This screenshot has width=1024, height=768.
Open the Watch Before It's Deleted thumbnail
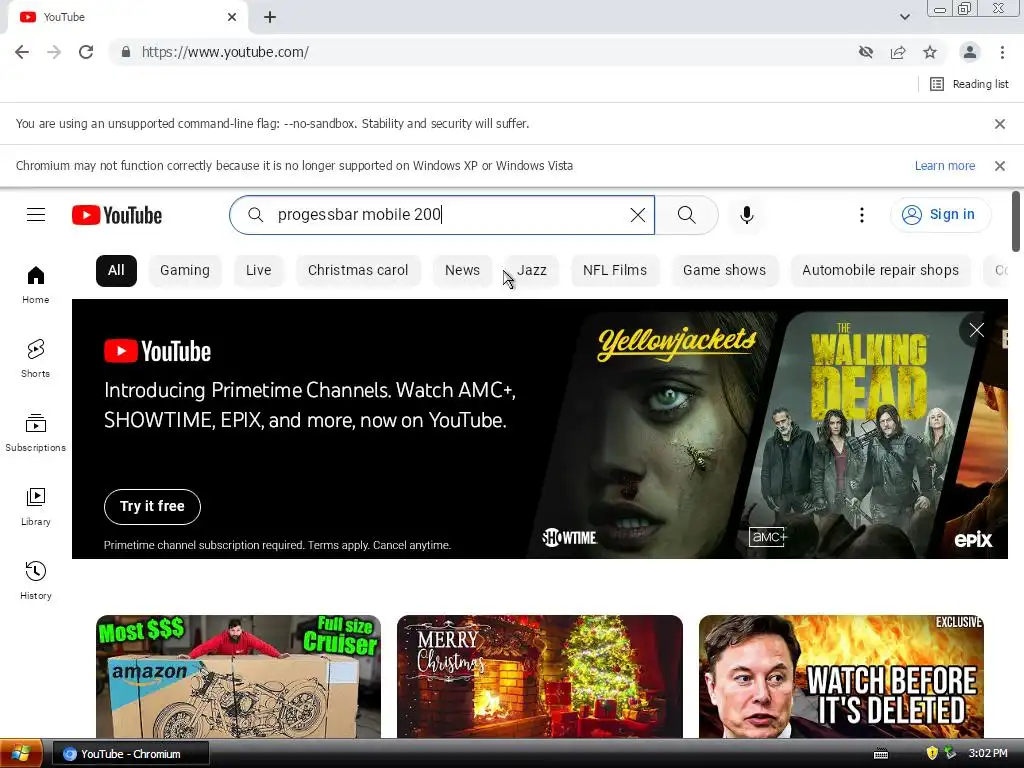(x=841, y=677)
